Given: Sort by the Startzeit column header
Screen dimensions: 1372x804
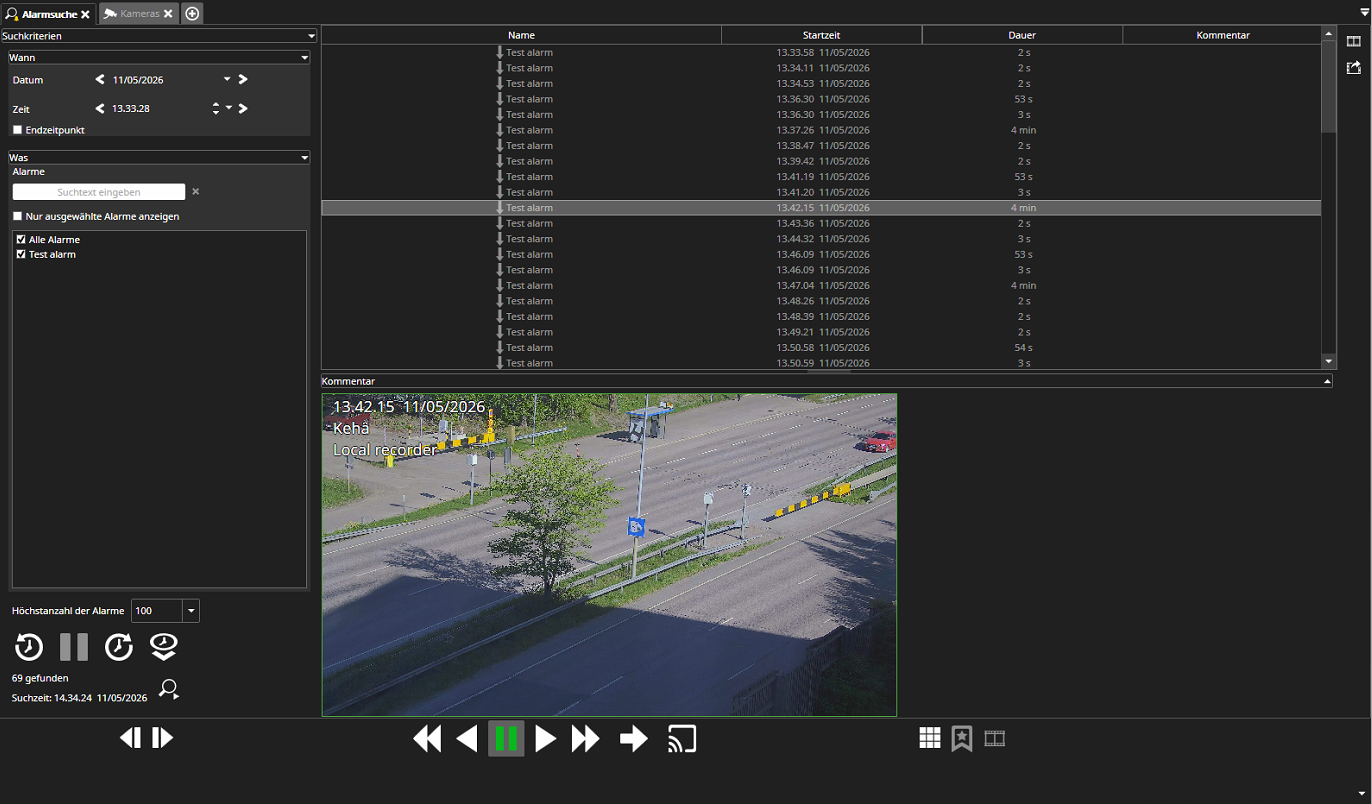Looking at the screenshot, I should (822, 35).
